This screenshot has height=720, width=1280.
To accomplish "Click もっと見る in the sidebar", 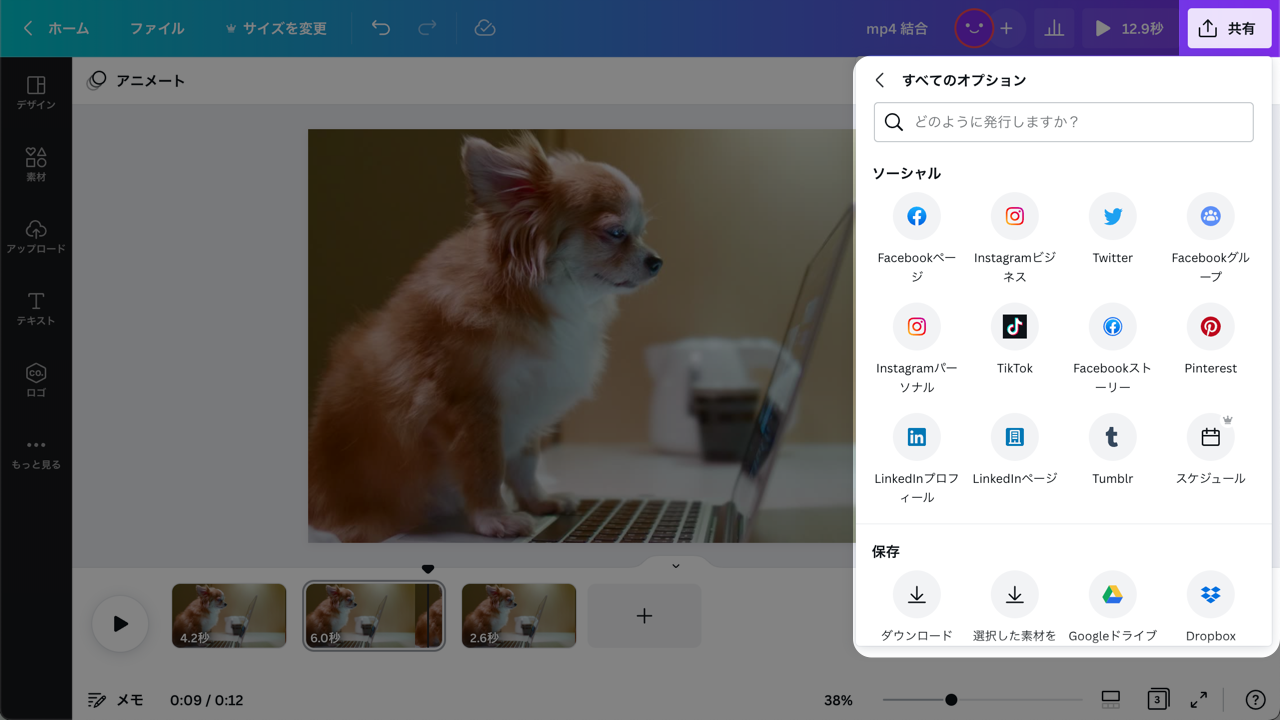I will coord(36,453).
